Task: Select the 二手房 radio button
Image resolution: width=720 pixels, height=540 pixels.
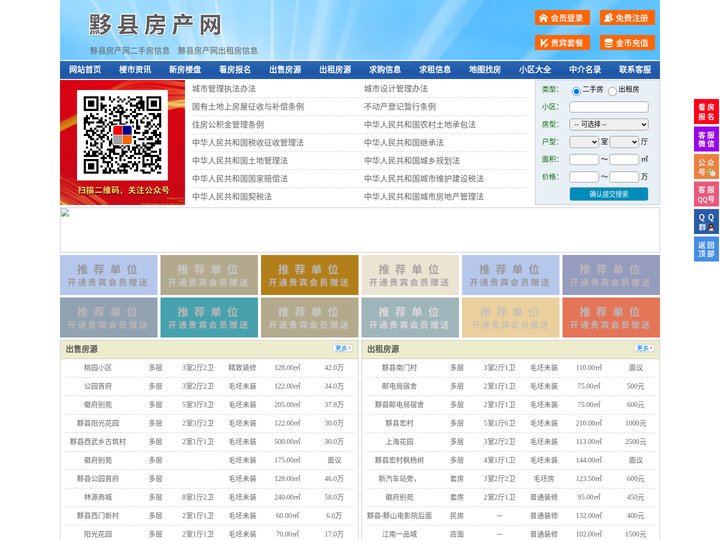Action: point(576,91)
